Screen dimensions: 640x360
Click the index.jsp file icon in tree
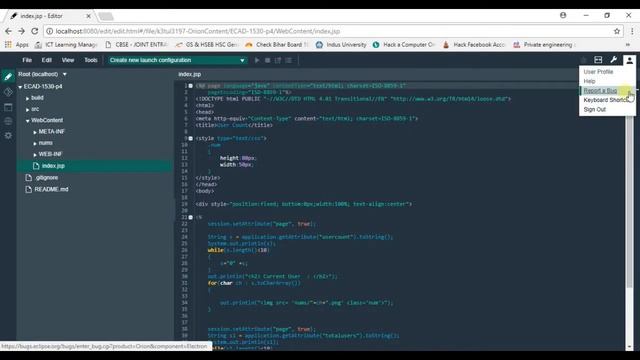pos(36,166)
